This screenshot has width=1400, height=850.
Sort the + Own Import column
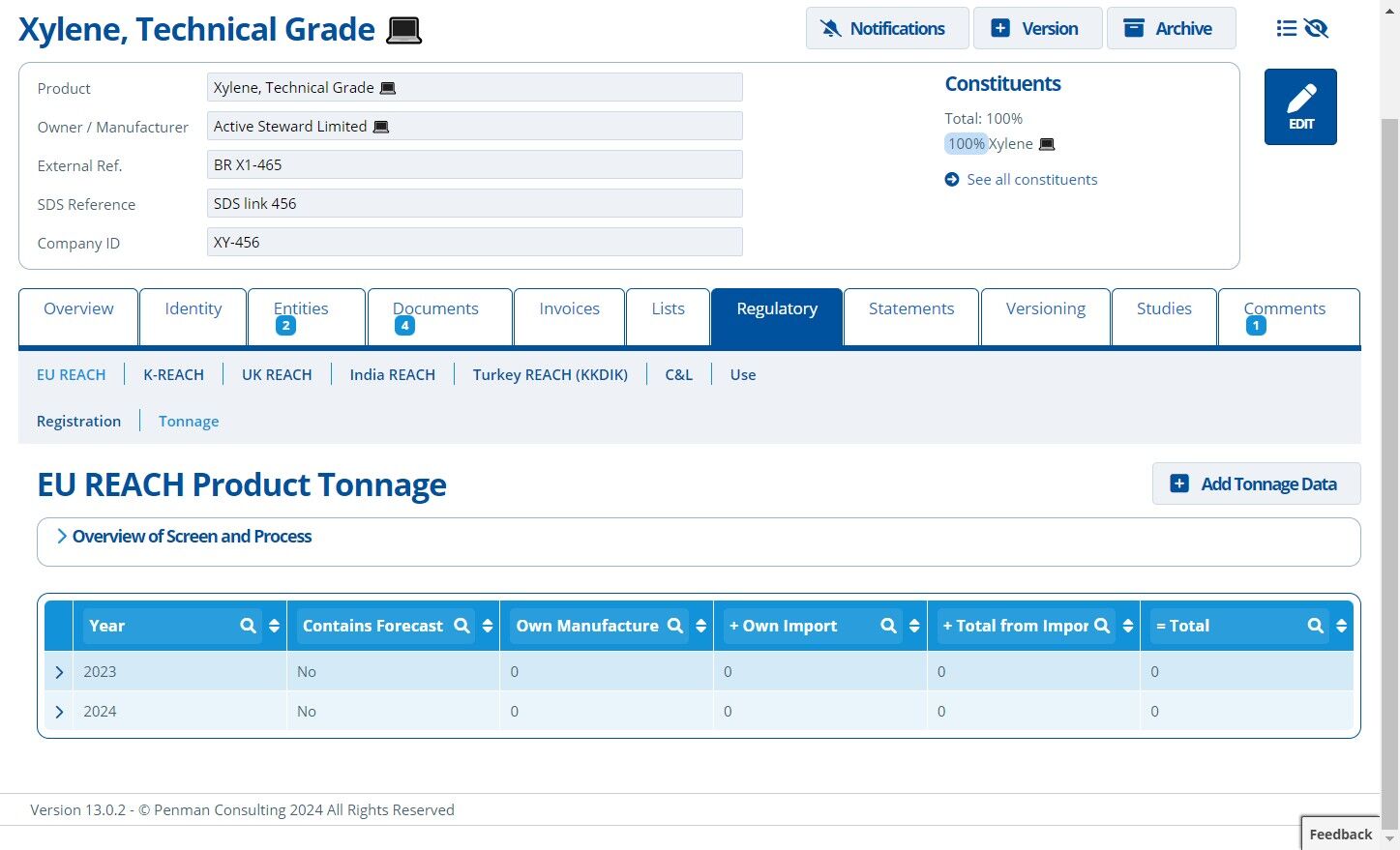click(914, 626)
